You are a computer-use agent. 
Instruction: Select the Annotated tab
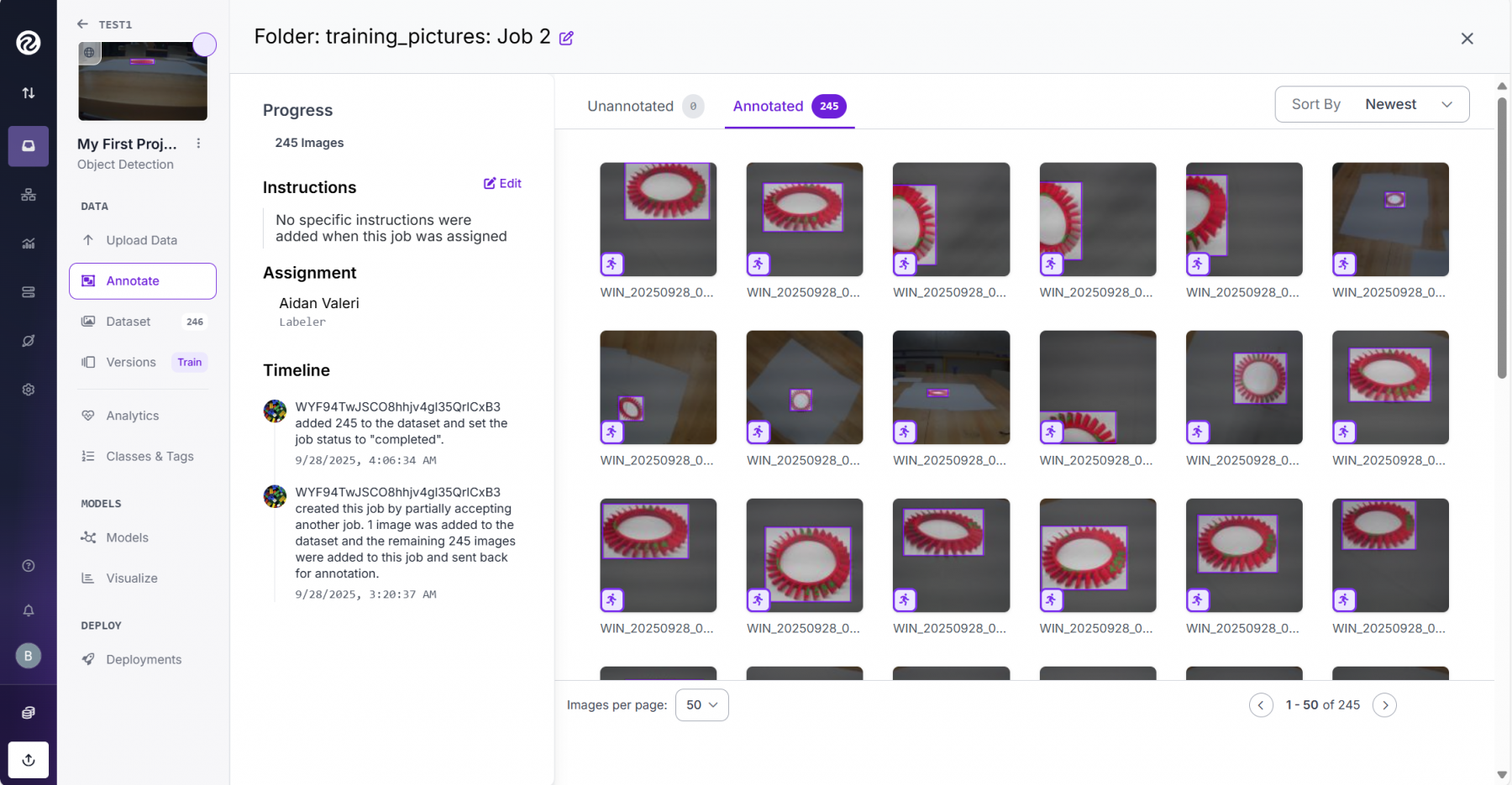coord(768,106)
